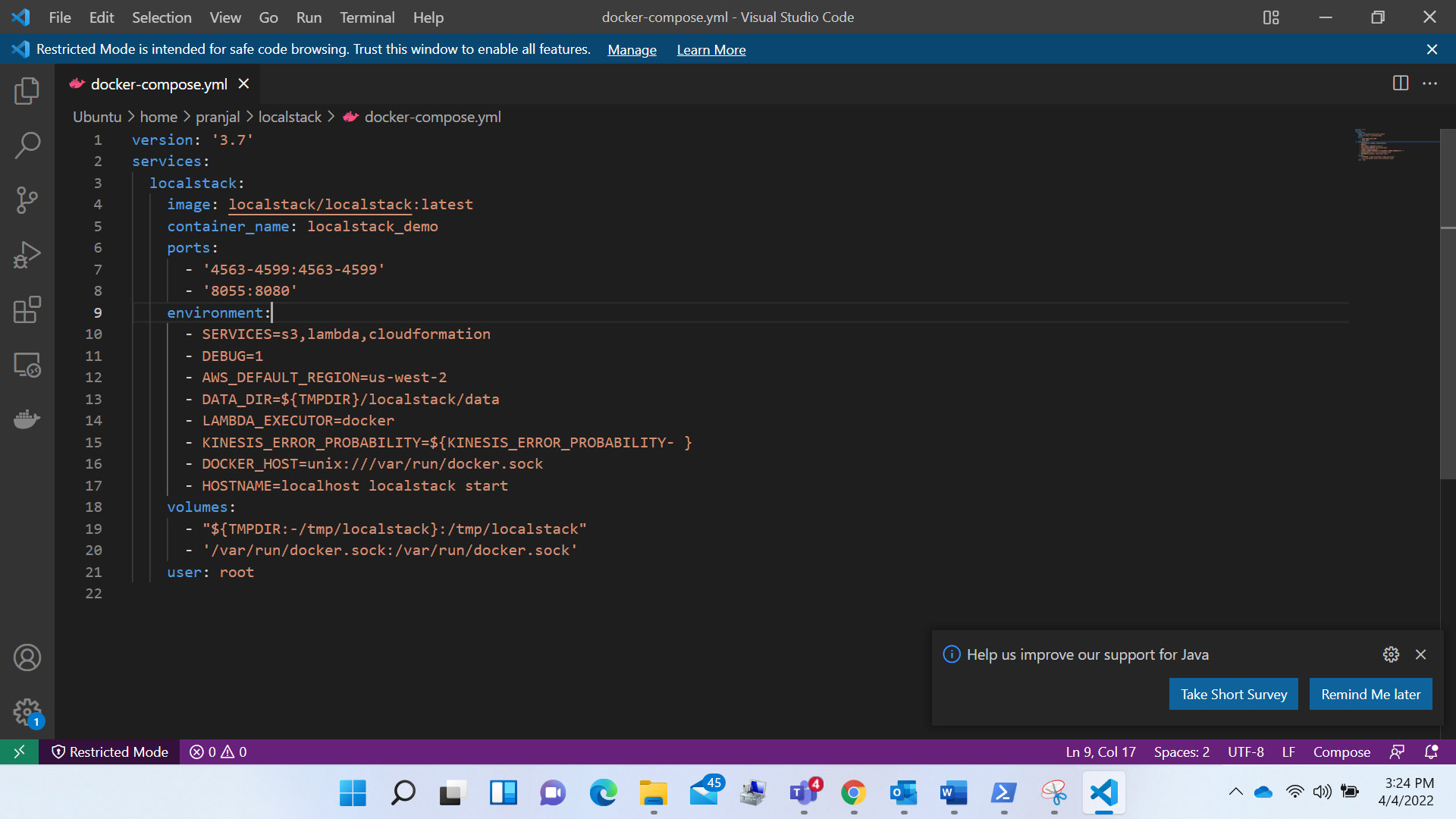Image resolution: width=1456 pixels, height=819 pixels.
Task: Open the Compose language mode selector
Action: (x=1341, y=752)
